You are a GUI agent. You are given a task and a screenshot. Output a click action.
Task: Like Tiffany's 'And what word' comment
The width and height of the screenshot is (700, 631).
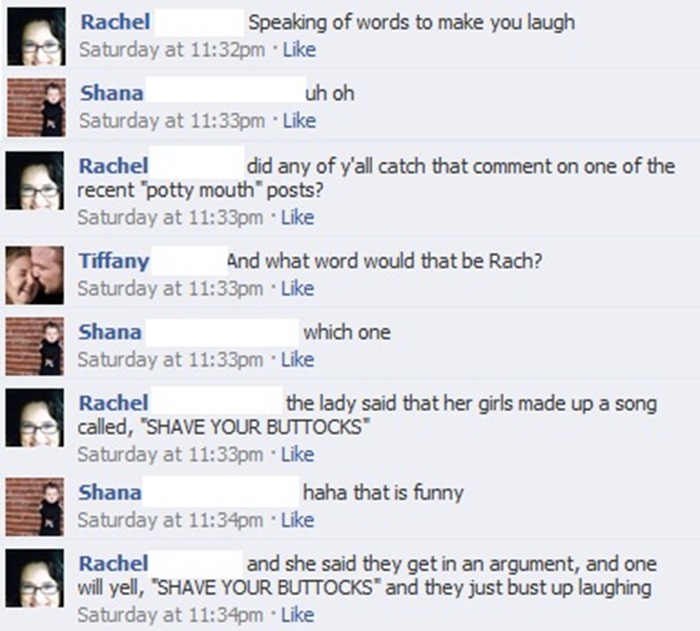[x=300, y=289]
